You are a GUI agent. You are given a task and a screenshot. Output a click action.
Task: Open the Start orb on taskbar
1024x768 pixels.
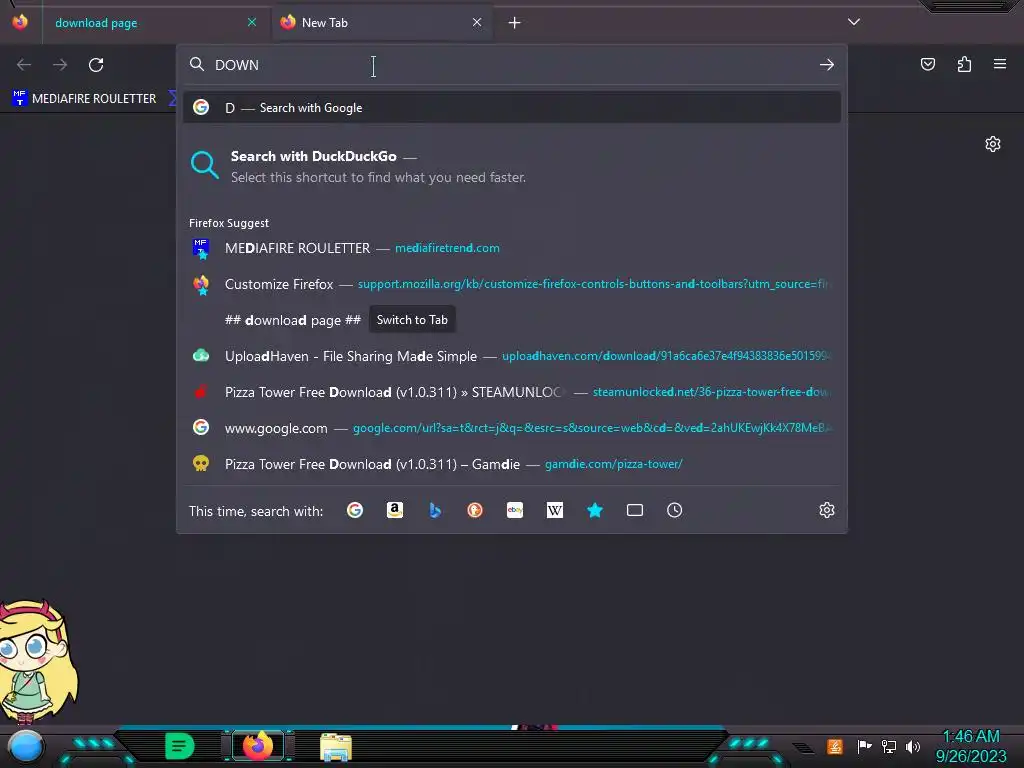click(25, 747)
